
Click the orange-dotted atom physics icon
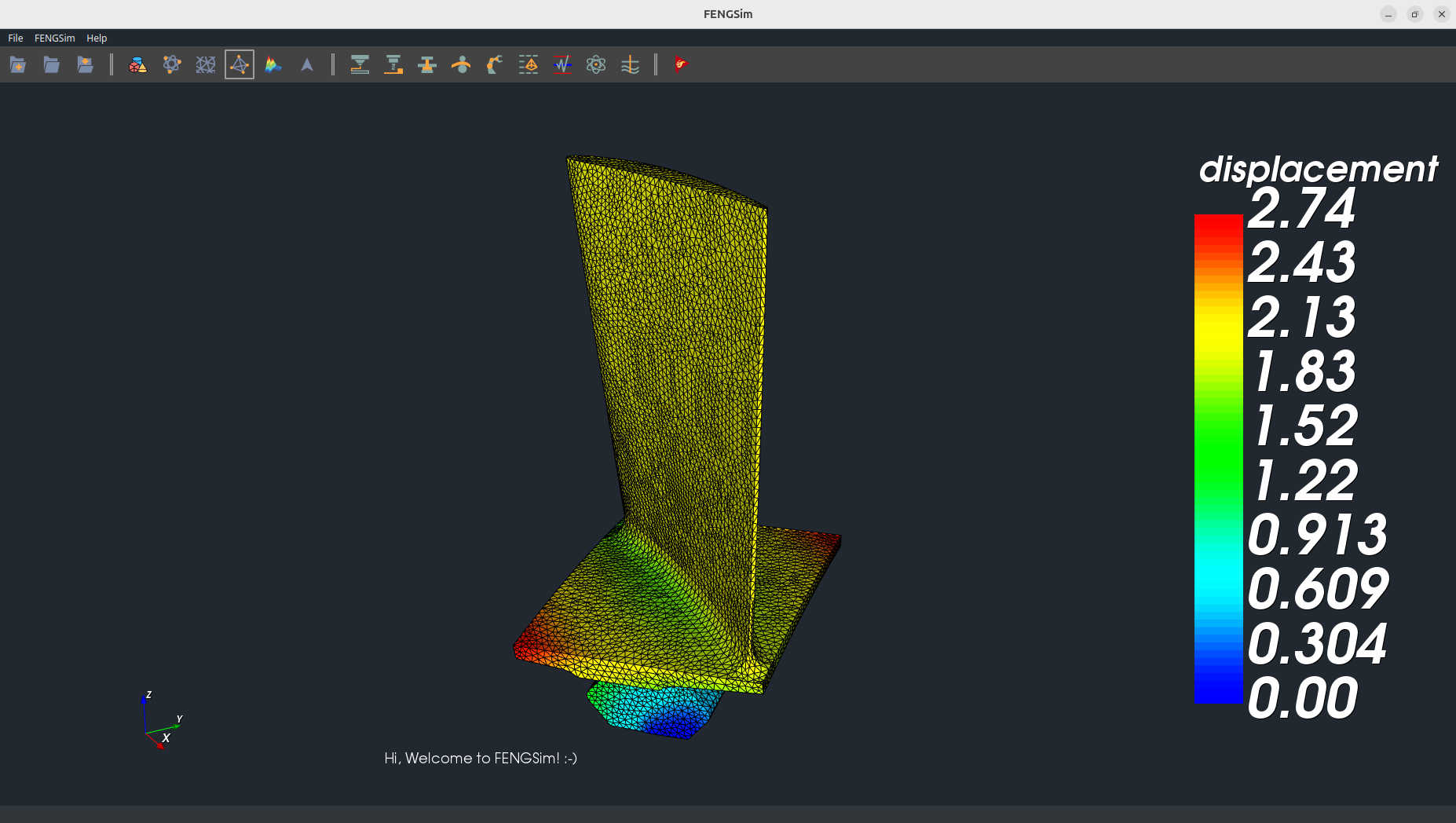[x=172, y=64]
